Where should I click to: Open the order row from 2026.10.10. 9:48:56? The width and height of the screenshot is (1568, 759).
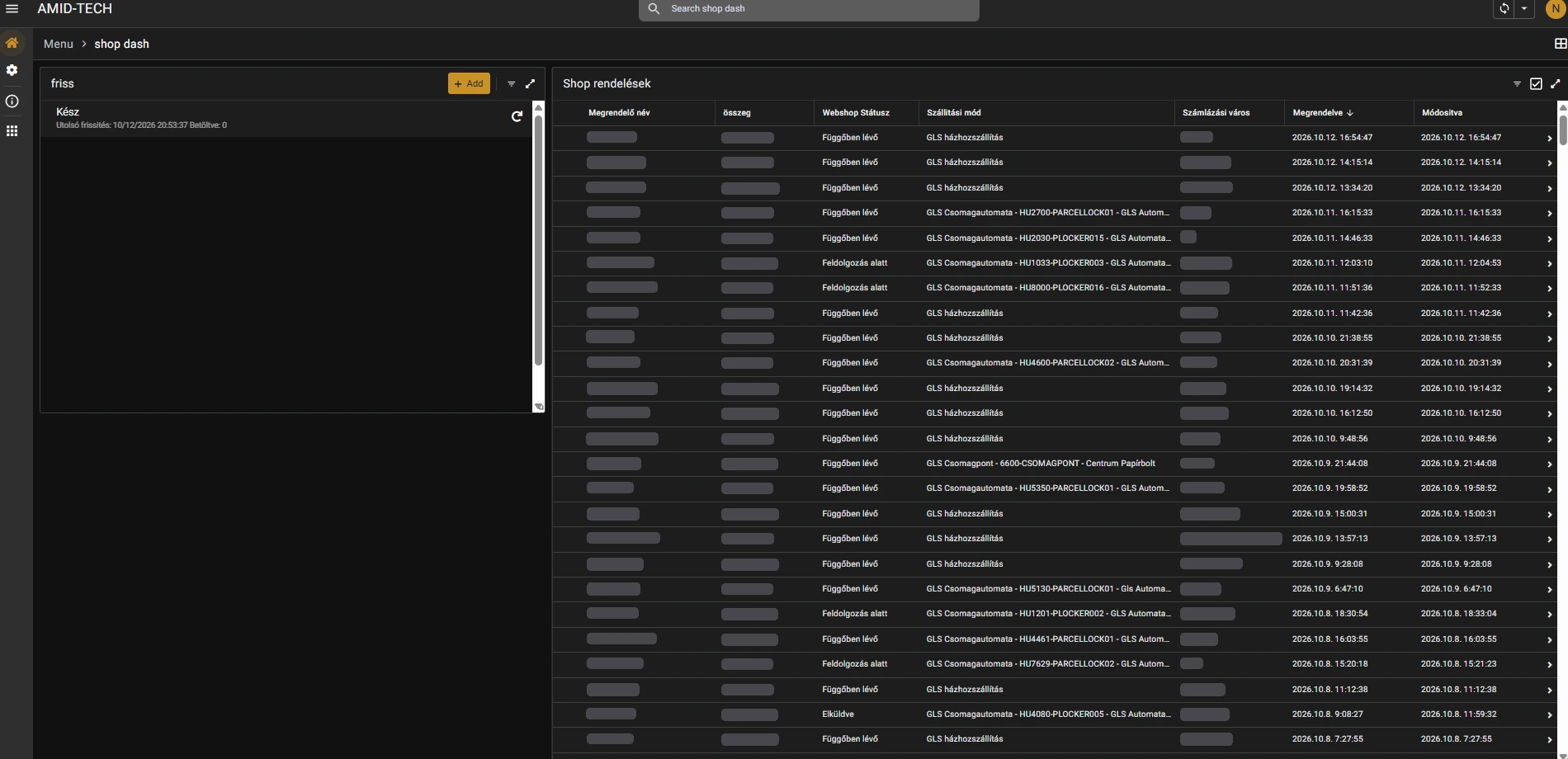coord(1055,439)
